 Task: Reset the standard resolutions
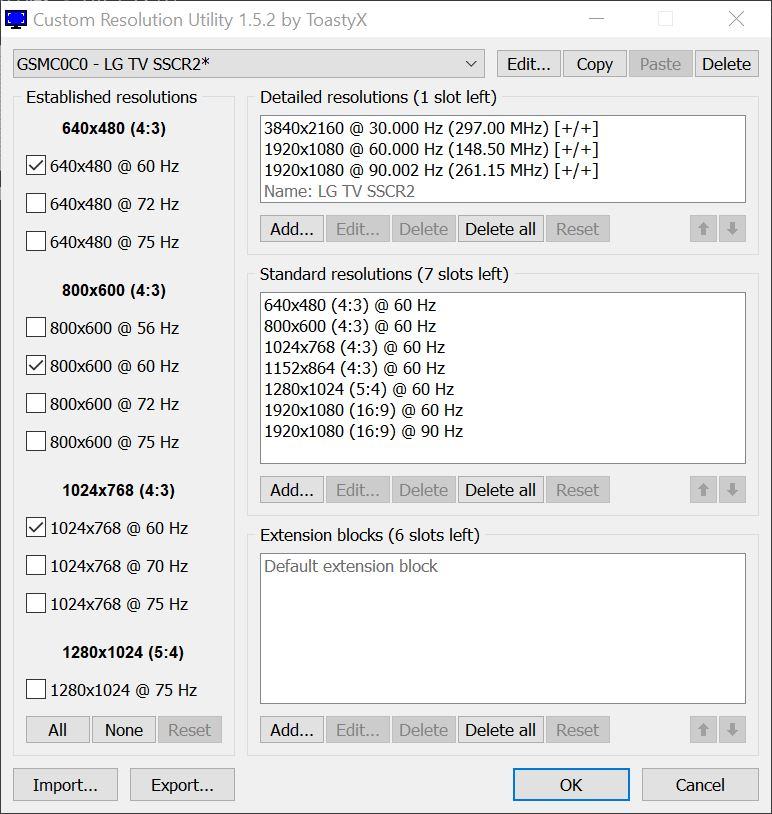pyautogui.click(x=578, y=490)
